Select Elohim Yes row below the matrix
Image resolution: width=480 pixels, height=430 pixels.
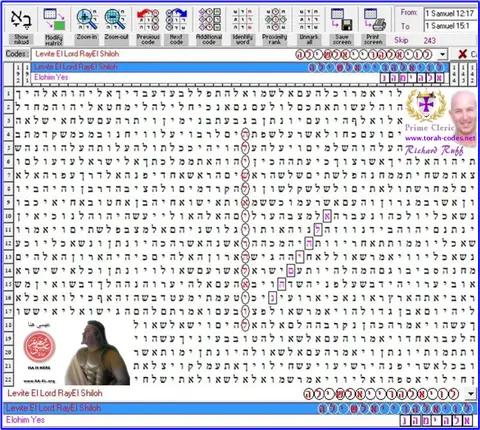[240, 420]
